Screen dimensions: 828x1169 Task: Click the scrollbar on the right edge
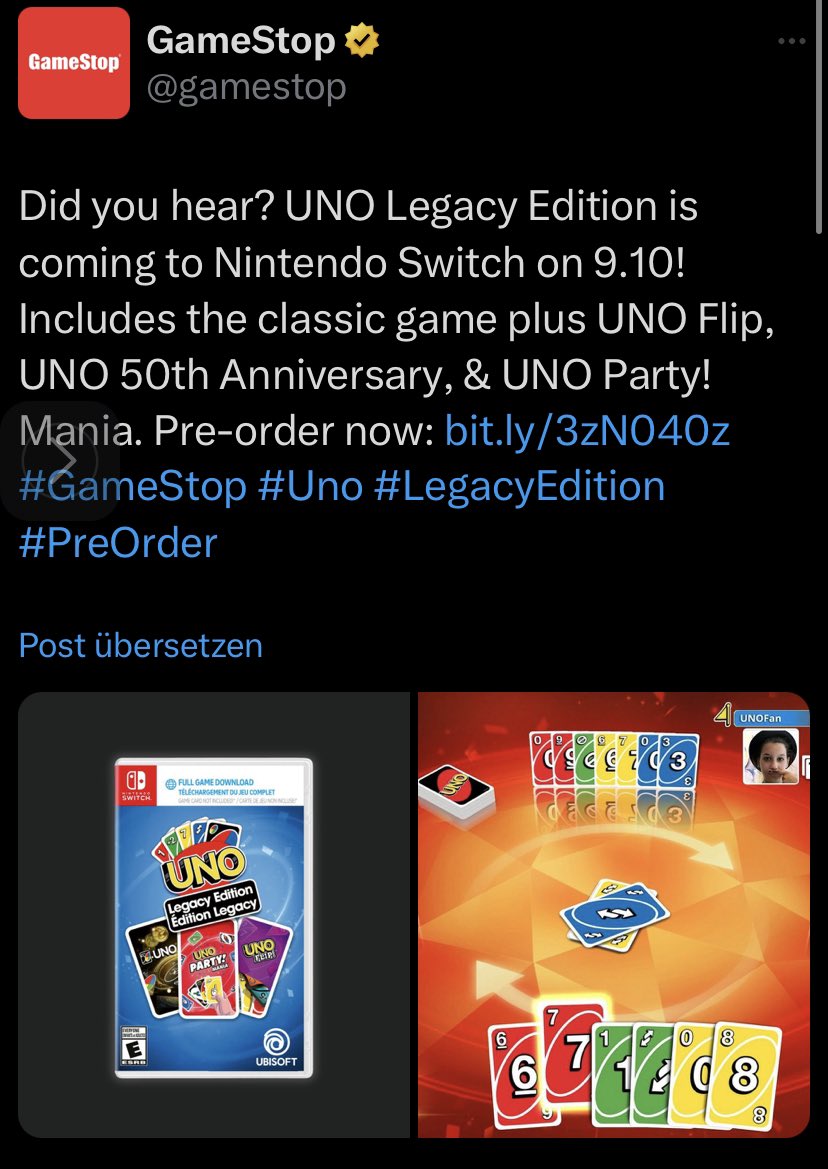(x=820, y=119)
